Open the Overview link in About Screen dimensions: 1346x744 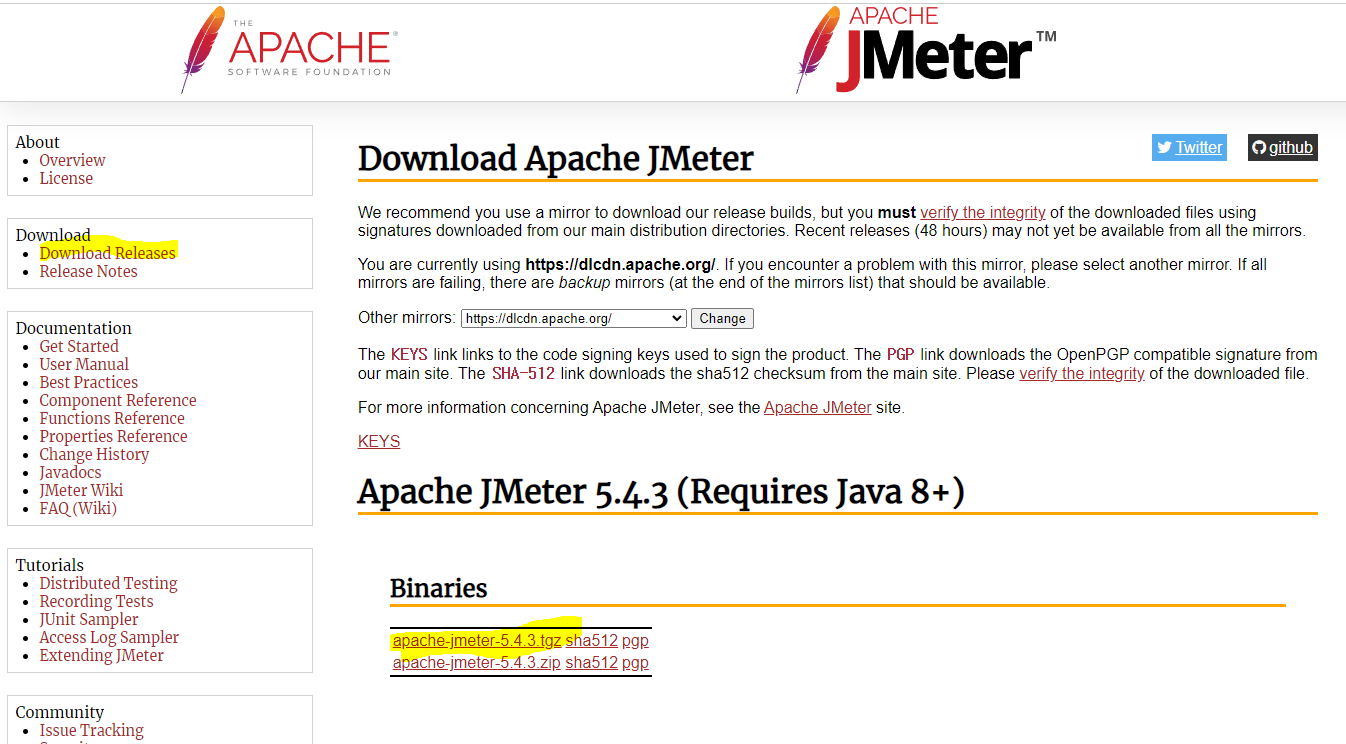(x=72, y=160)
